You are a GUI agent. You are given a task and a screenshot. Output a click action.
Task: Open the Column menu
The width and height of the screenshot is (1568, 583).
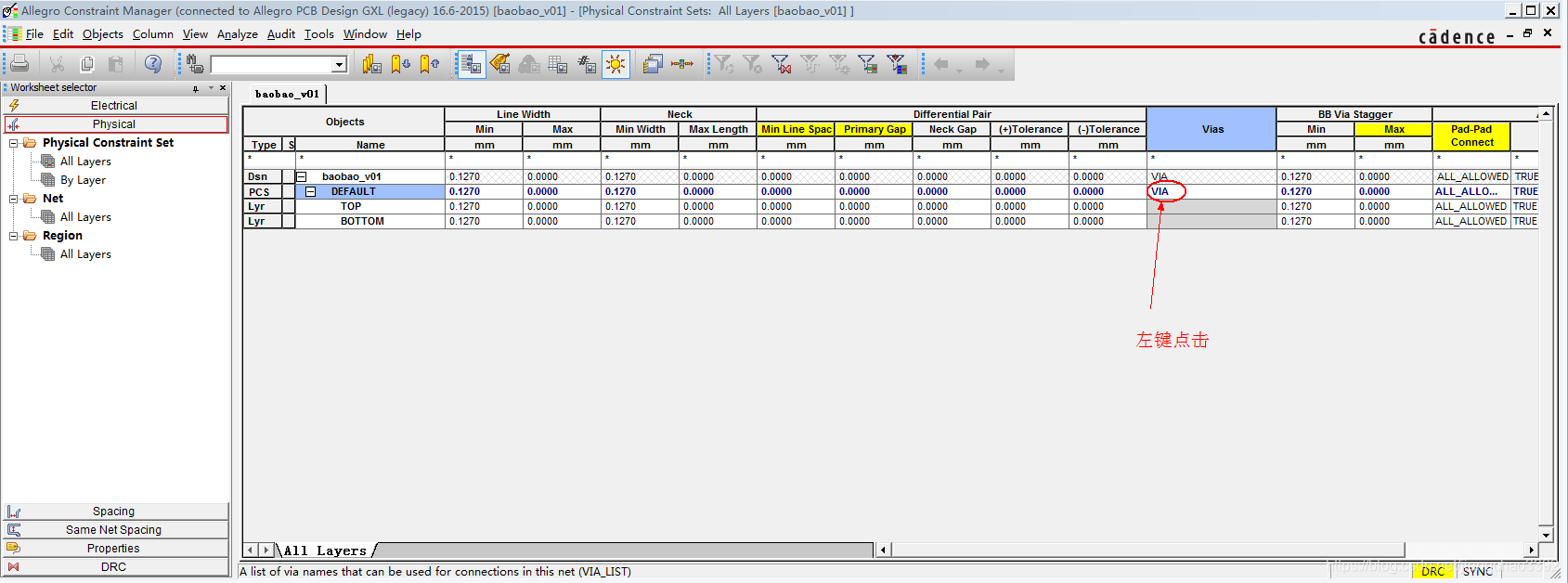click(153, 34)
